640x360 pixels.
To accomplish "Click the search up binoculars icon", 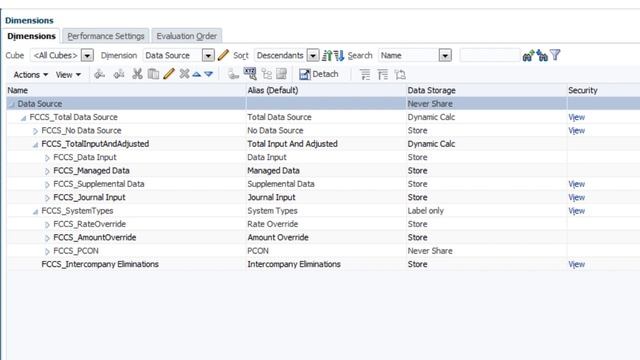I will pyautogui.click(x=528, y=55).
